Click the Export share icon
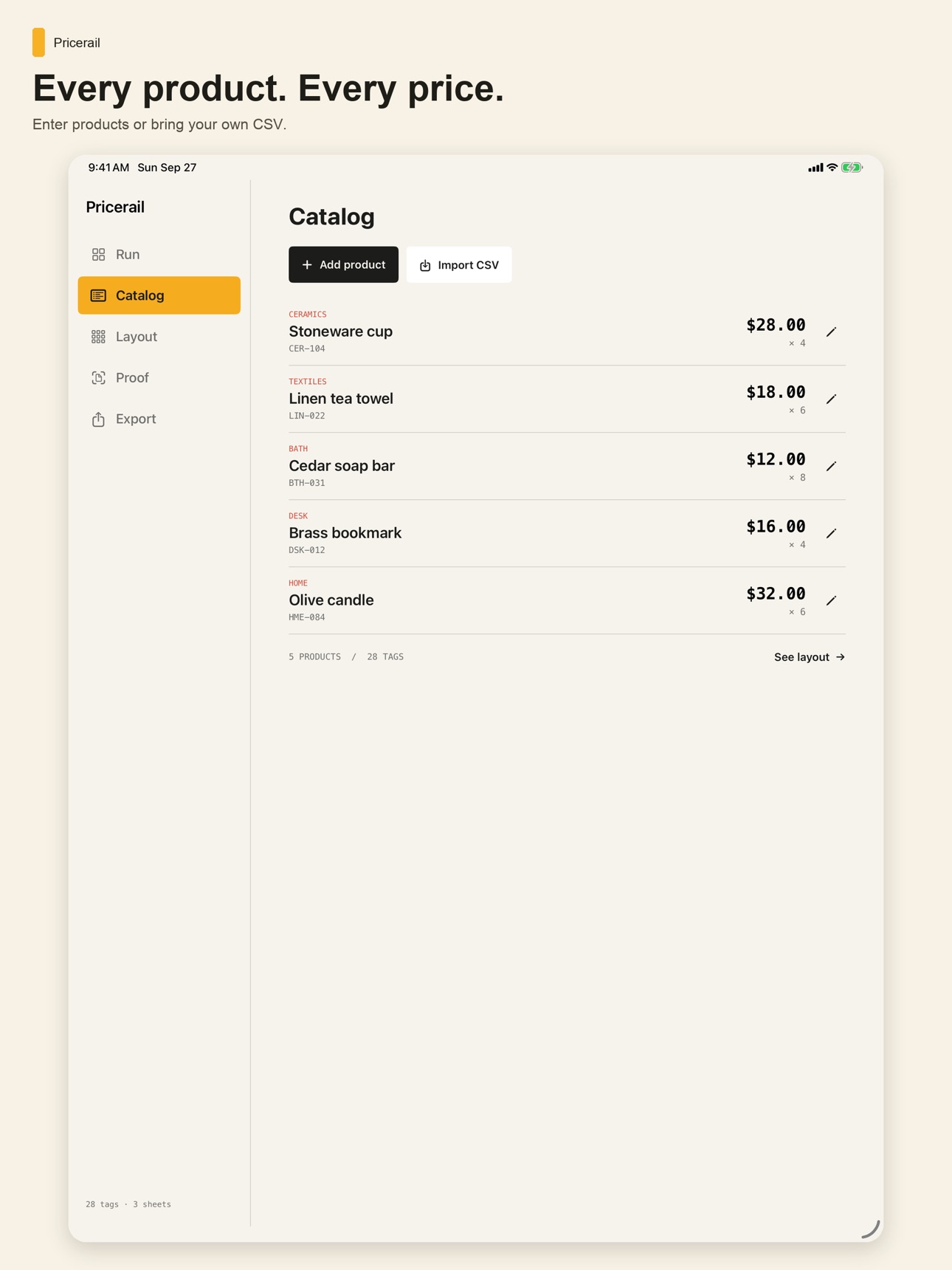This screenshot has width=952, height=1270. point(98,419)
